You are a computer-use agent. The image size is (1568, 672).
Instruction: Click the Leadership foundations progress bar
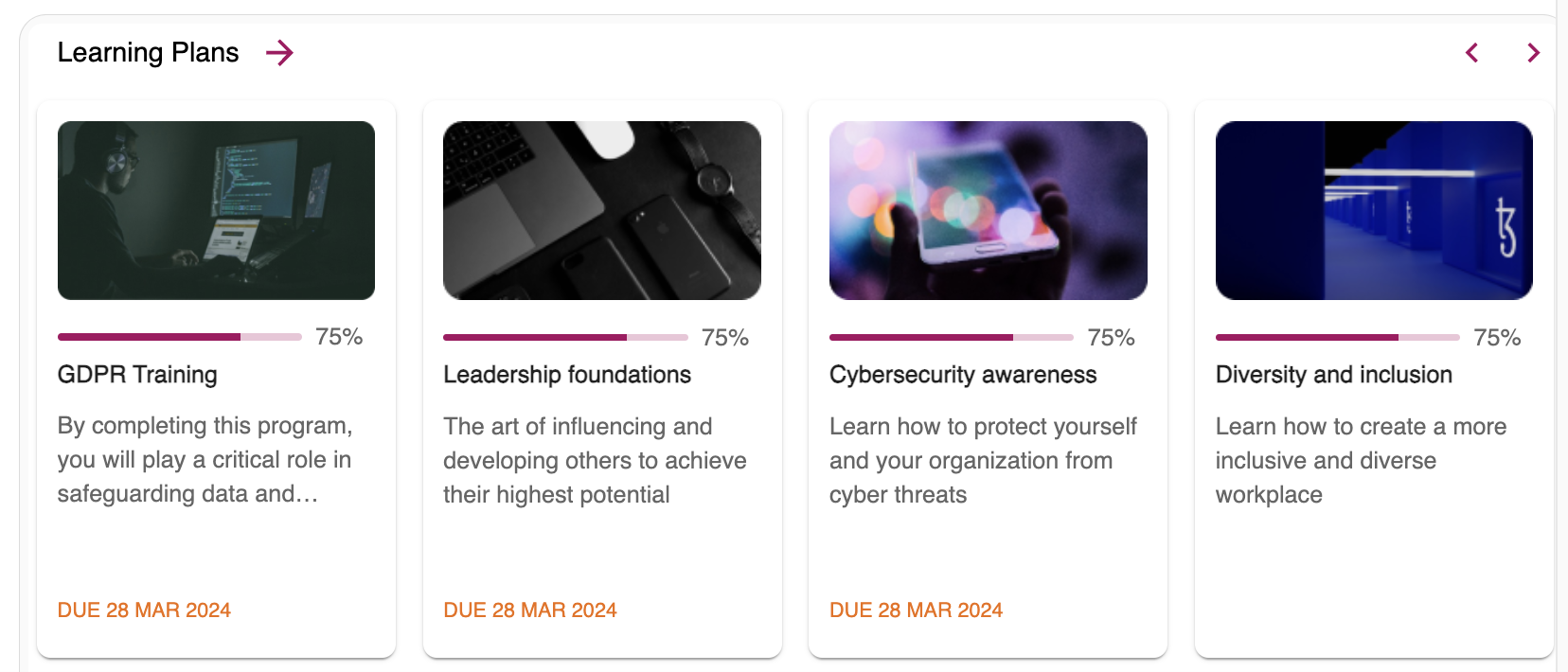coord(565,337)
